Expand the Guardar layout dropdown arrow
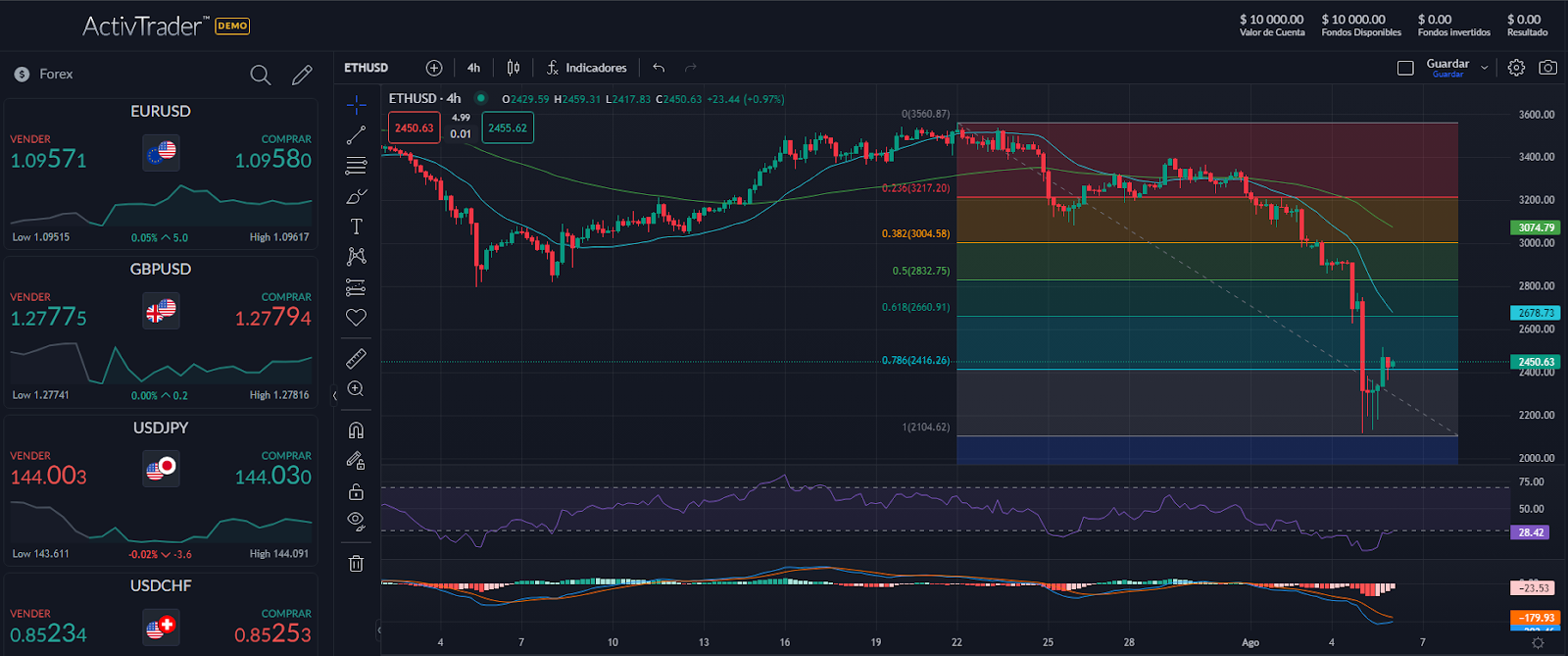Viewport: 1568px width, 656px height. (x=1484, y=68)
